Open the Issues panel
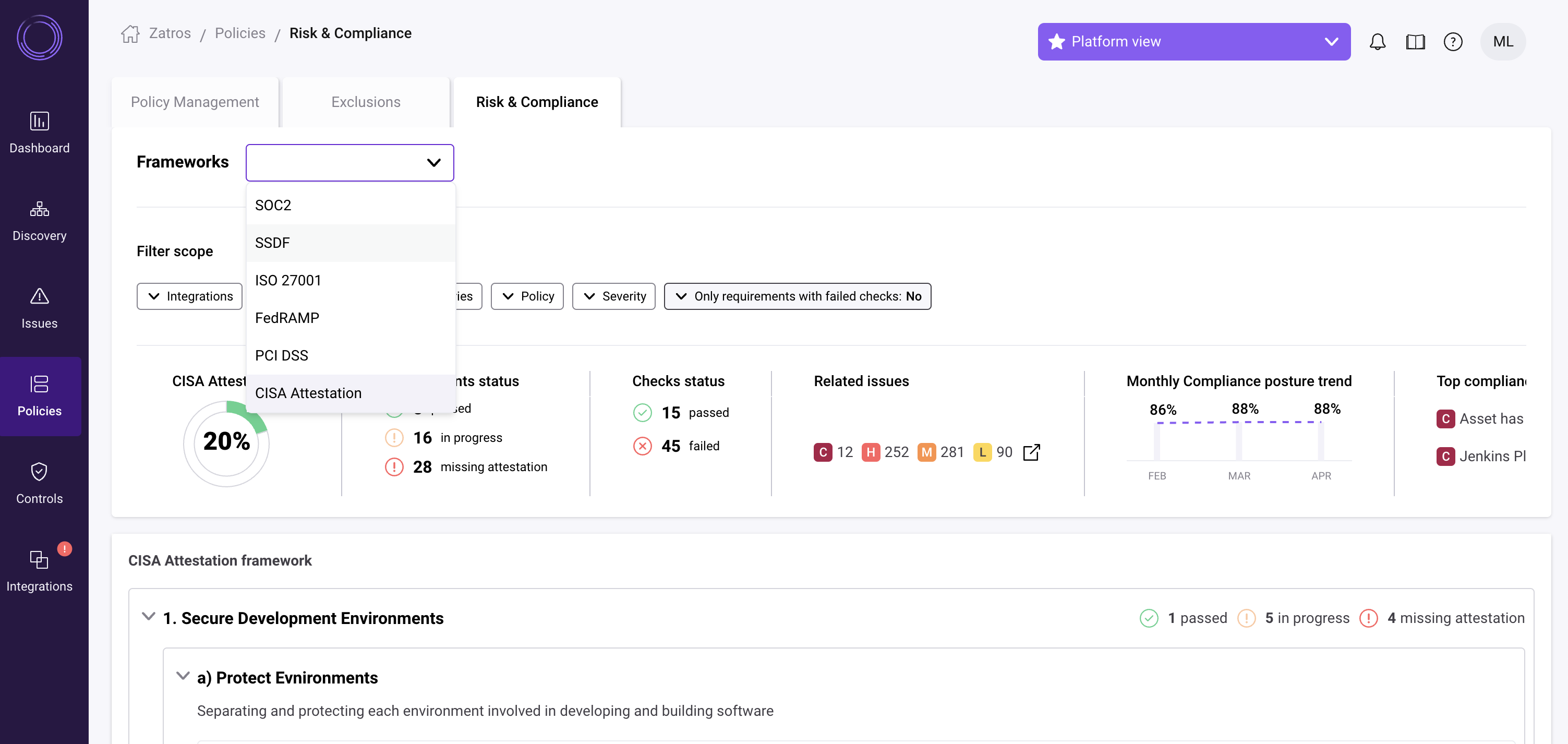The image size is (1568, 744). point(39,308)
